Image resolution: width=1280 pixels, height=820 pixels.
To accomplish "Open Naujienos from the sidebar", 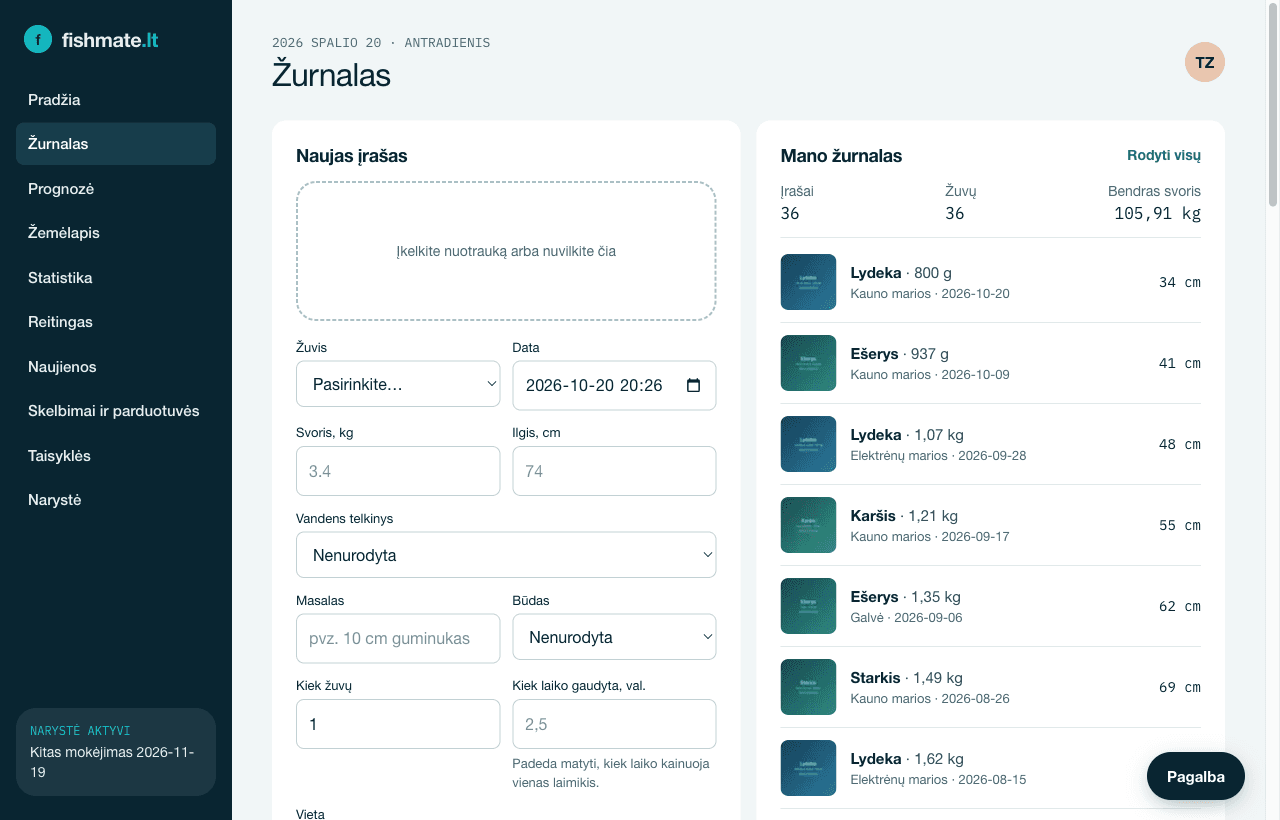I will (x=116, y=367).
